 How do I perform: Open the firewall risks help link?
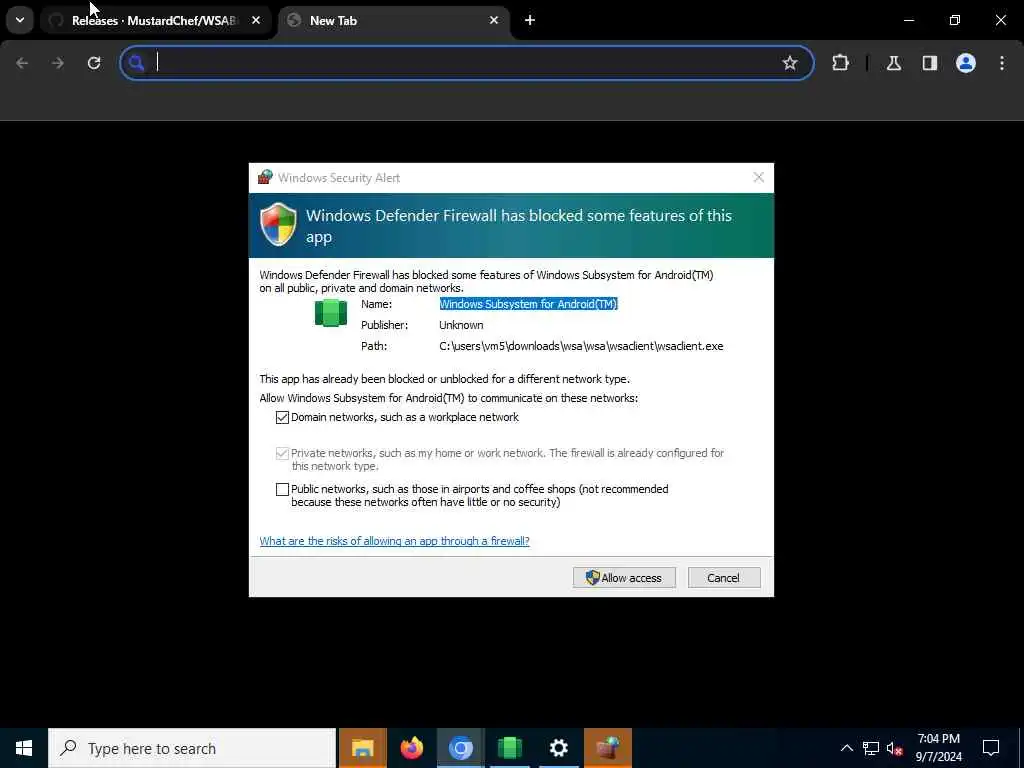coord(394,541)
